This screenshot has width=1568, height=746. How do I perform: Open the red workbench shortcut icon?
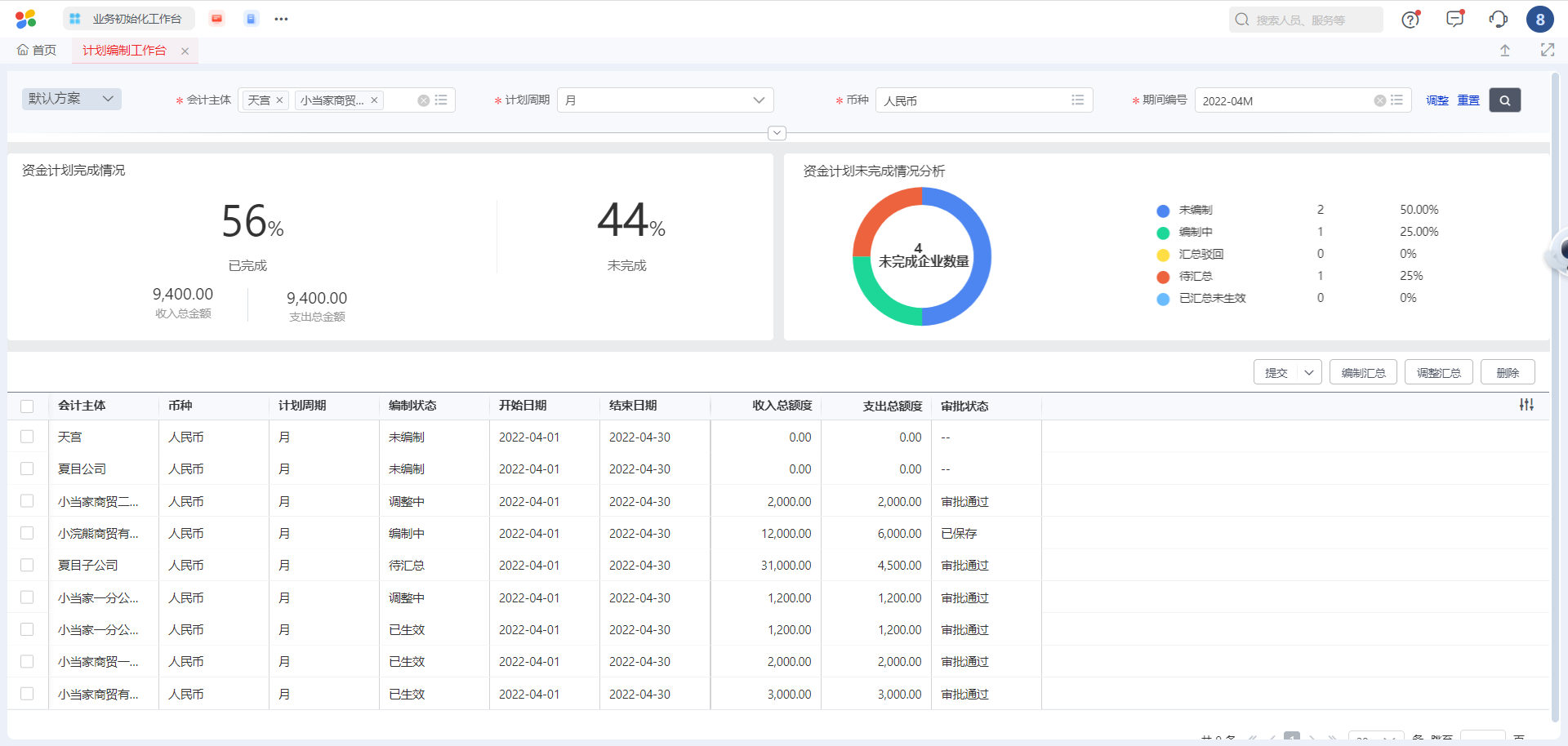pyautogui.click(x=216, y=19)
